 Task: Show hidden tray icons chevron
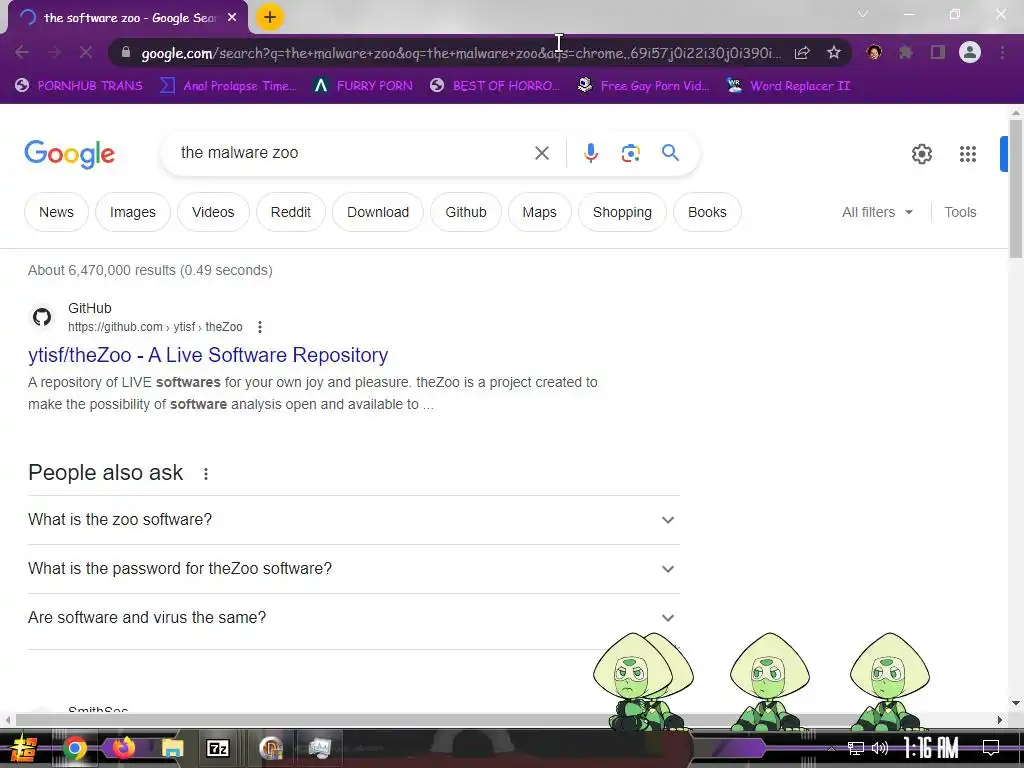[831, 748]
